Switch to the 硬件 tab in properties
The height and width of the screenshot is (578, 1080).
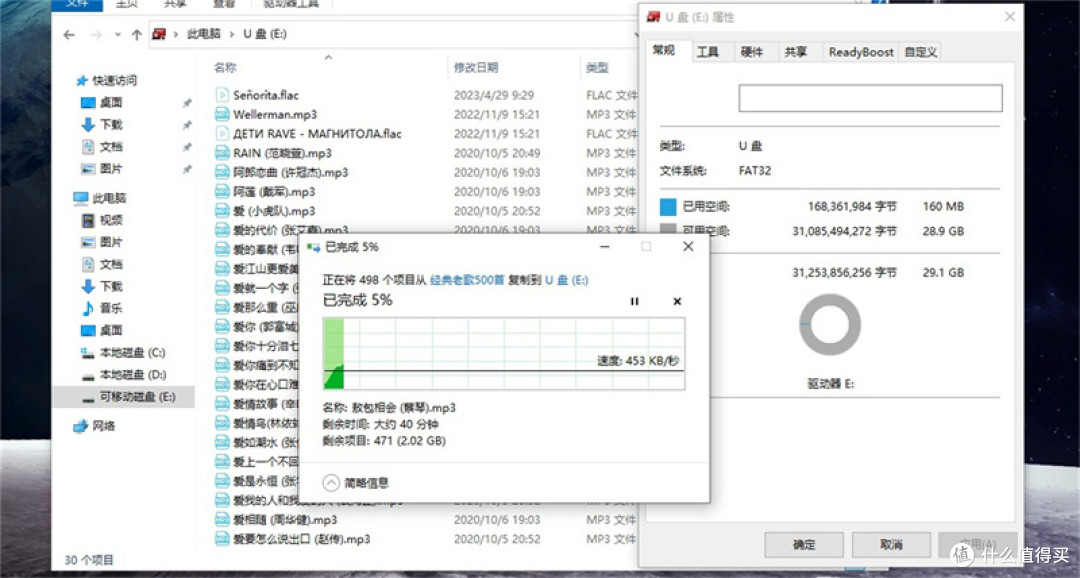(751, 52)
